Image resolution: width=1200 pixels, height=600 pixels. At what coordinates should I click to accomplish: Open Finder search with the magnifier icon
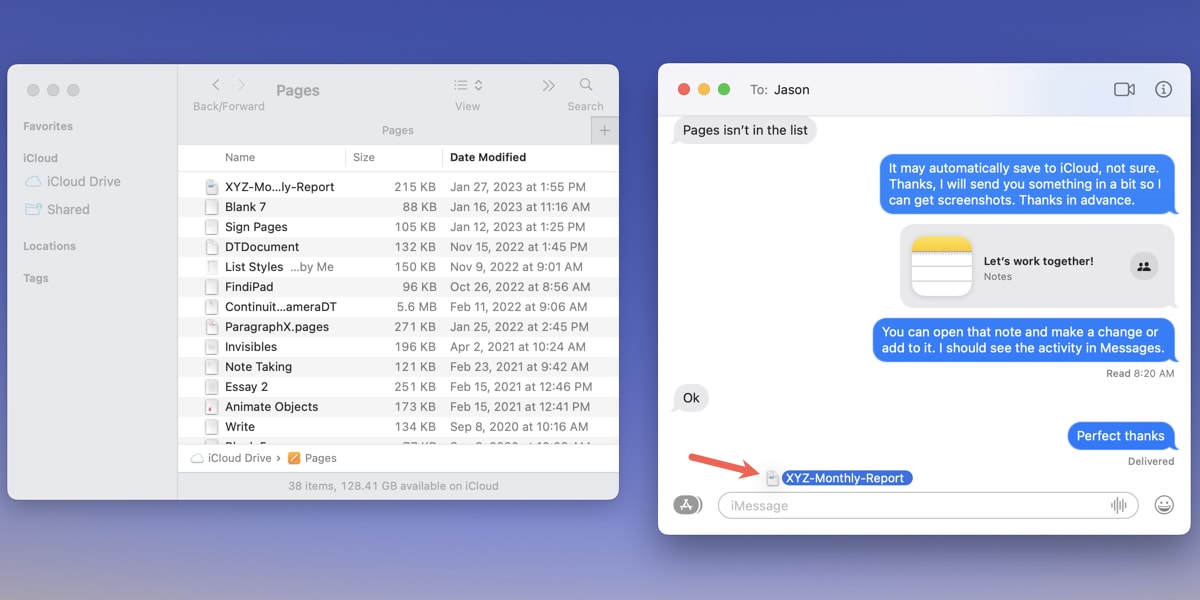pyautogui.click(x=585, y=85)
